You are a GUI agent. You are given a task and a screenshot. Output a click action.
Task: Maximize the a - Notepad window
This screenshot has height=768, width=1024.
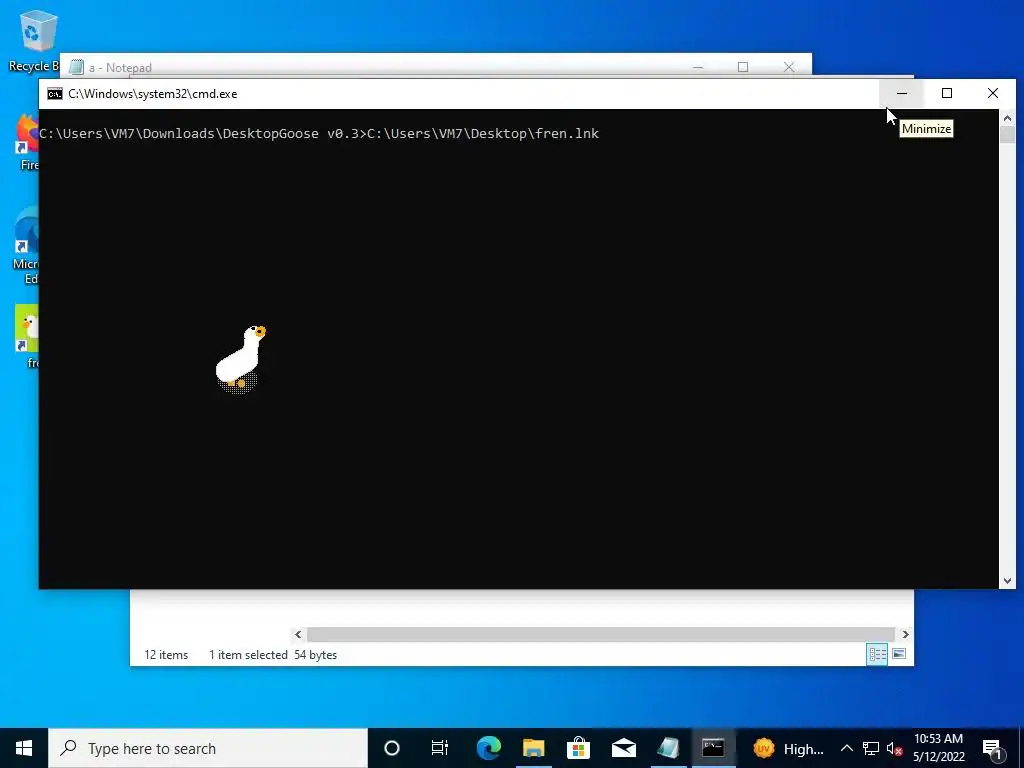743,67
